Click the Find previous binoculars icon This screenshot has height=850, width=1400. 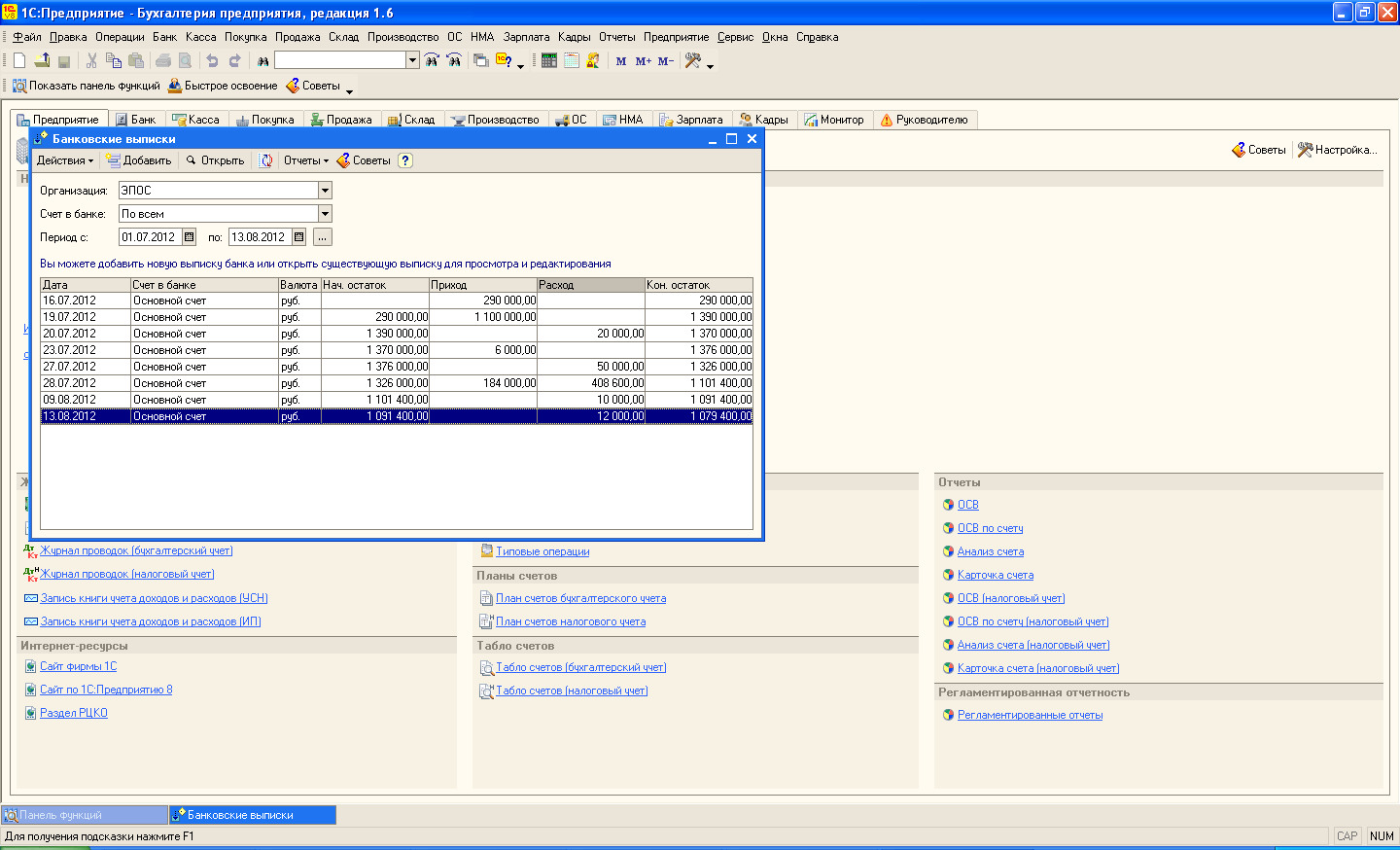pos(454,60)
